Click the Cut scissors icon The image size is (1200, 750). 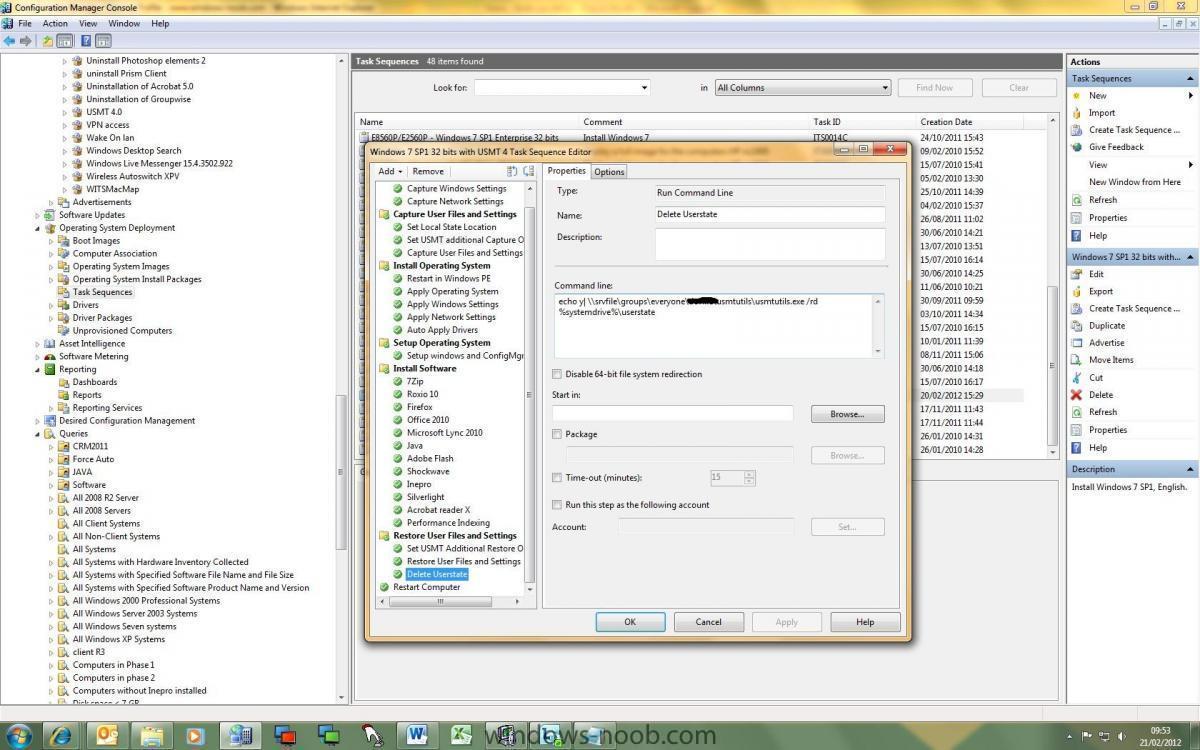point(1076,377)
